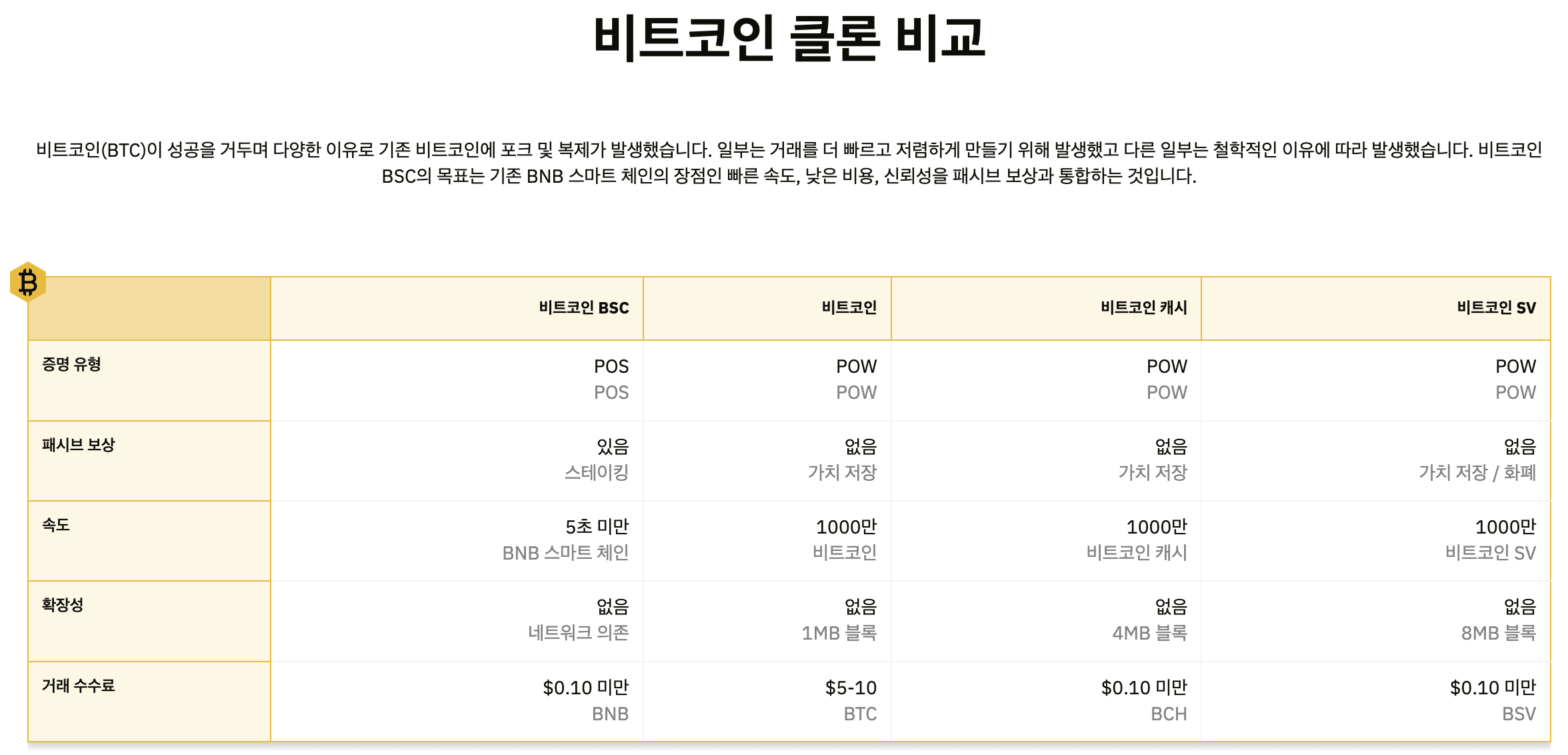Image resolution: width=1568 pixels, height=755 pixels.
Task: Select the 비트코인 BSC column header
Action: pyautogui.click(x=583, y=307)
